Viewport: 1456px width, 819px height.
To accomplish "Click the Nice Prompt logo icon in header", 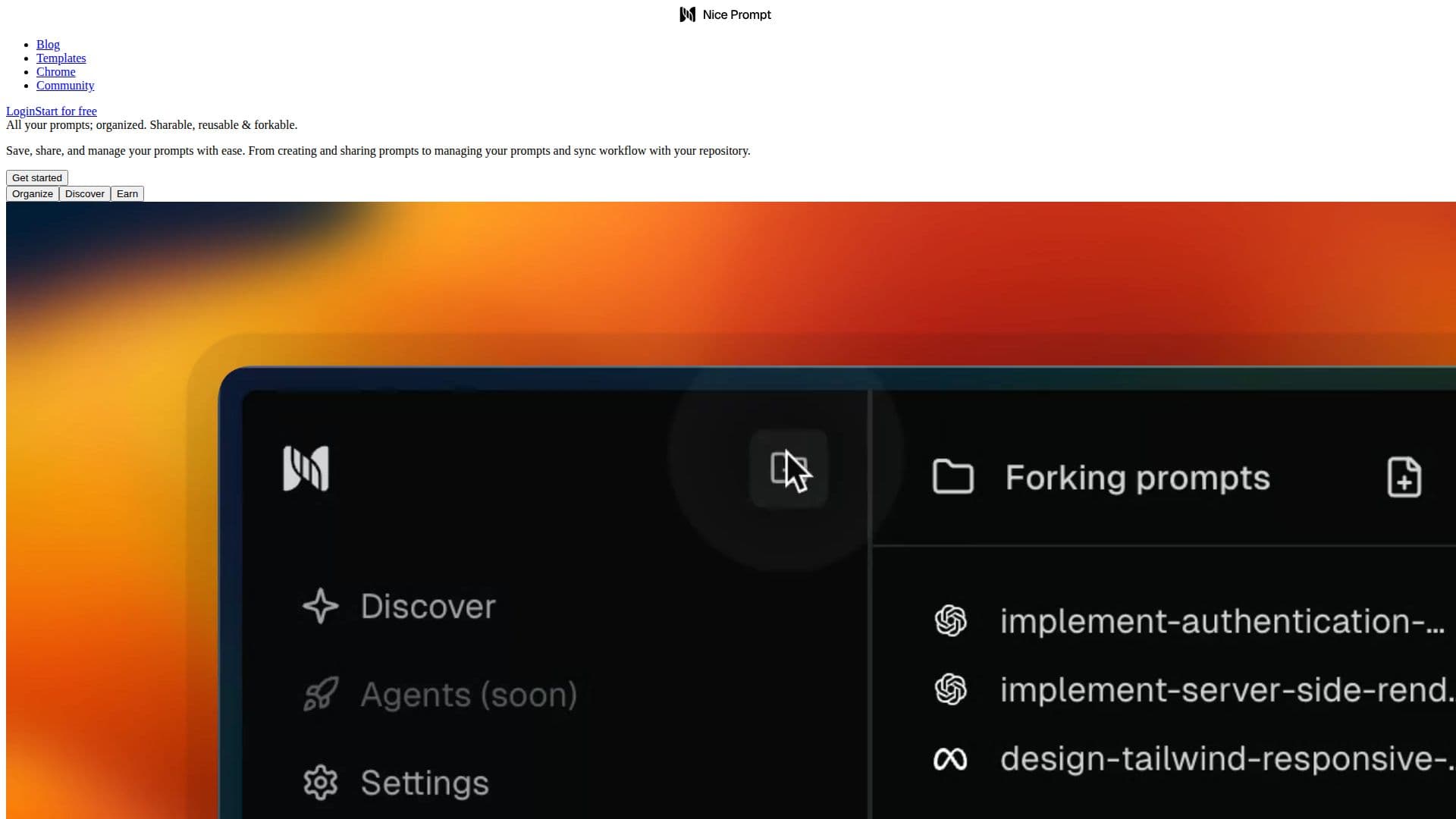I will pos(687,14).
